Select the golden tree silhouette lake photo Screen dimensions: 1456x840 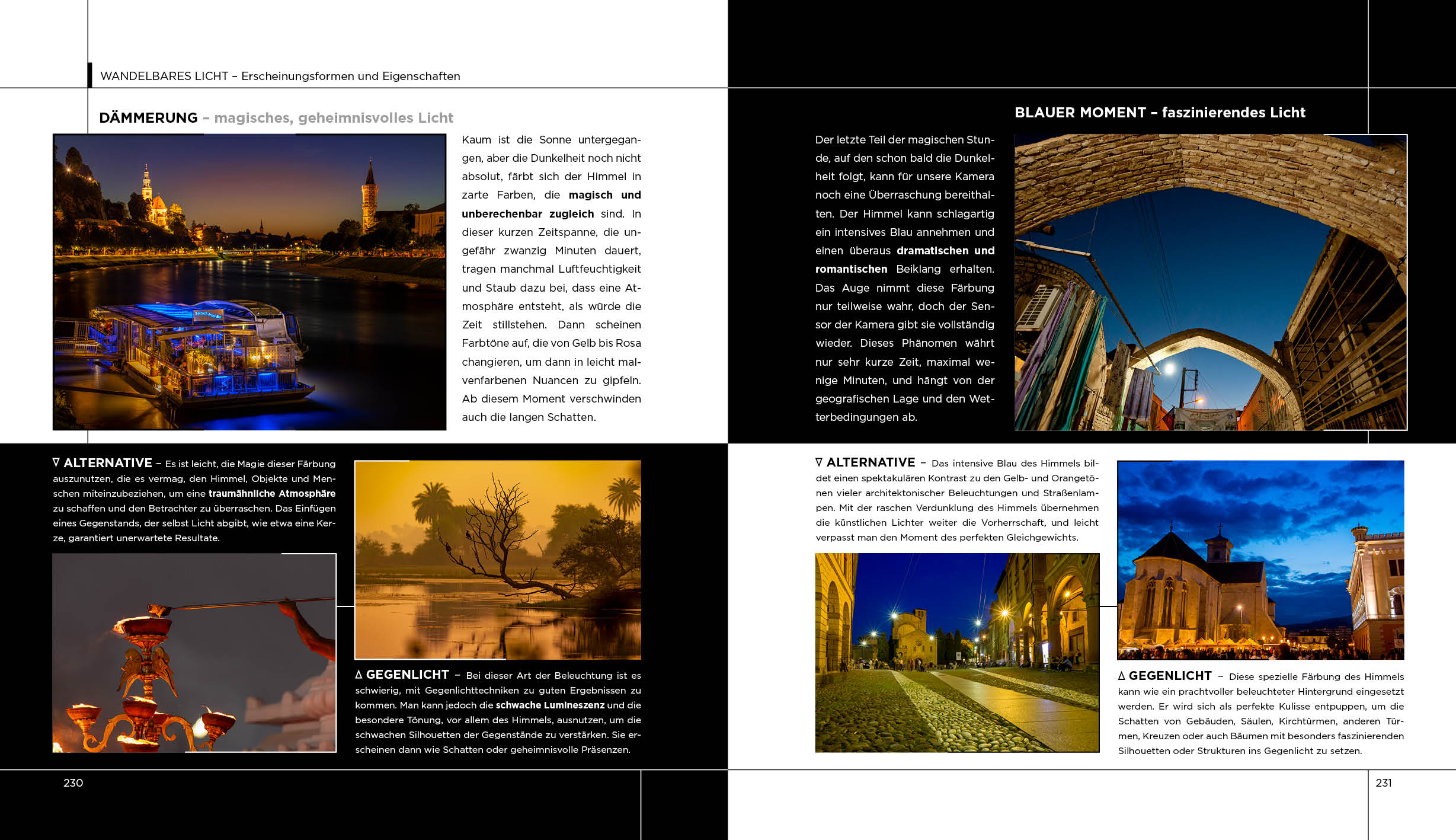coord(498,560)
